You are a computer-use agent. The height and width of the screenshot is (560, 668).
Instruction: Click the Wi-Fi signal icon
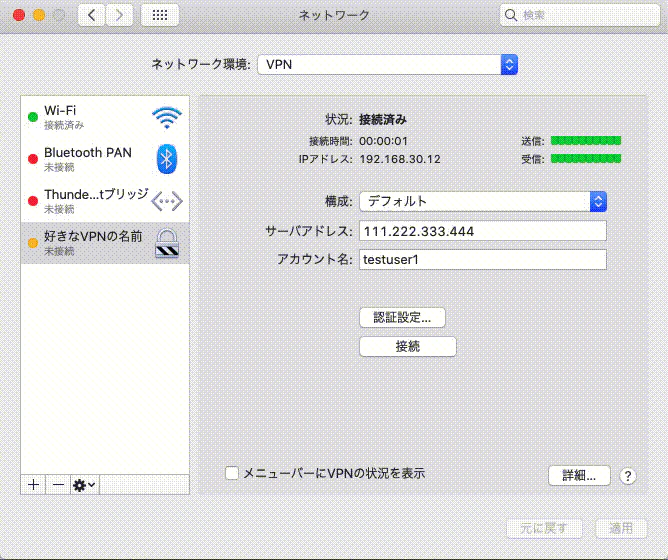coord(167,118)
